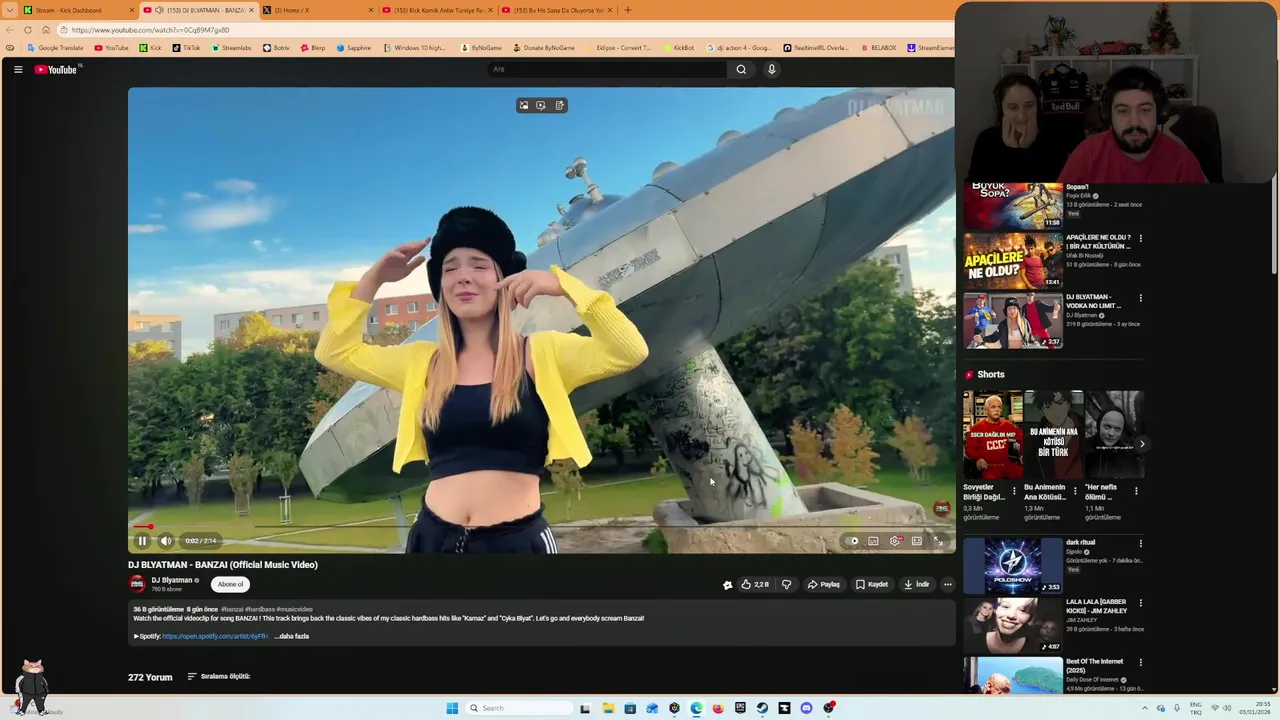Toggle the autoplay switch in the player
Viewport: 1280px width, 720px height.
point(852,541)
